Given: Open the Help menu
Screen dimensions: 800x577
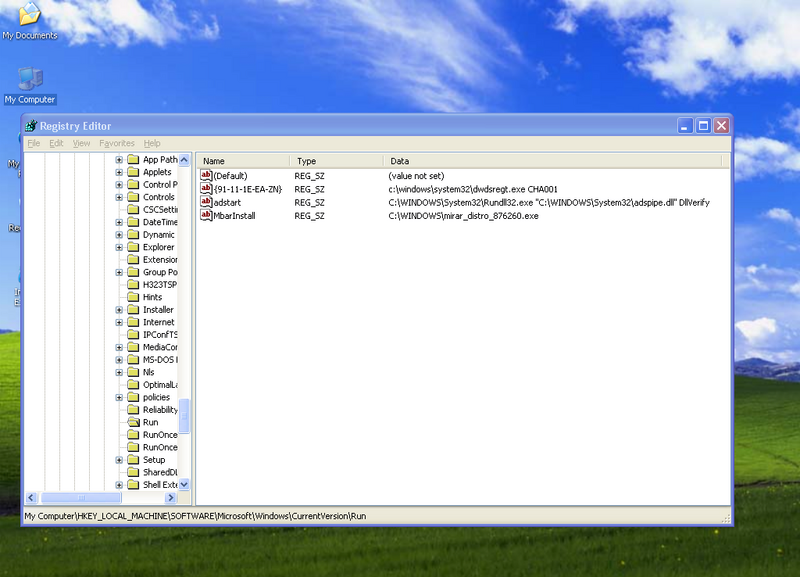Looking at the screenshot, I should pyautogui.click(x=152, y=143).
